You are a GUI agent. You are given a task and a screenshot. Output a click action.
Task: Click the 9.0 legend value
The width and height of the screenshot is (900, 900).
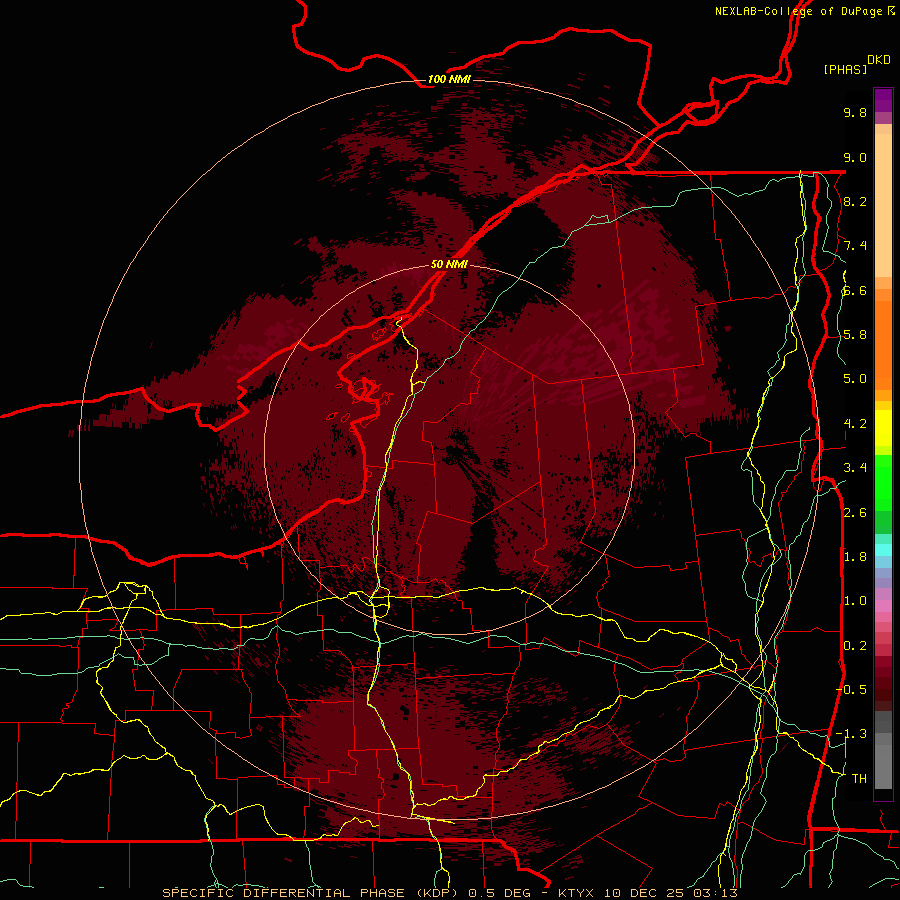pos(855,157)
